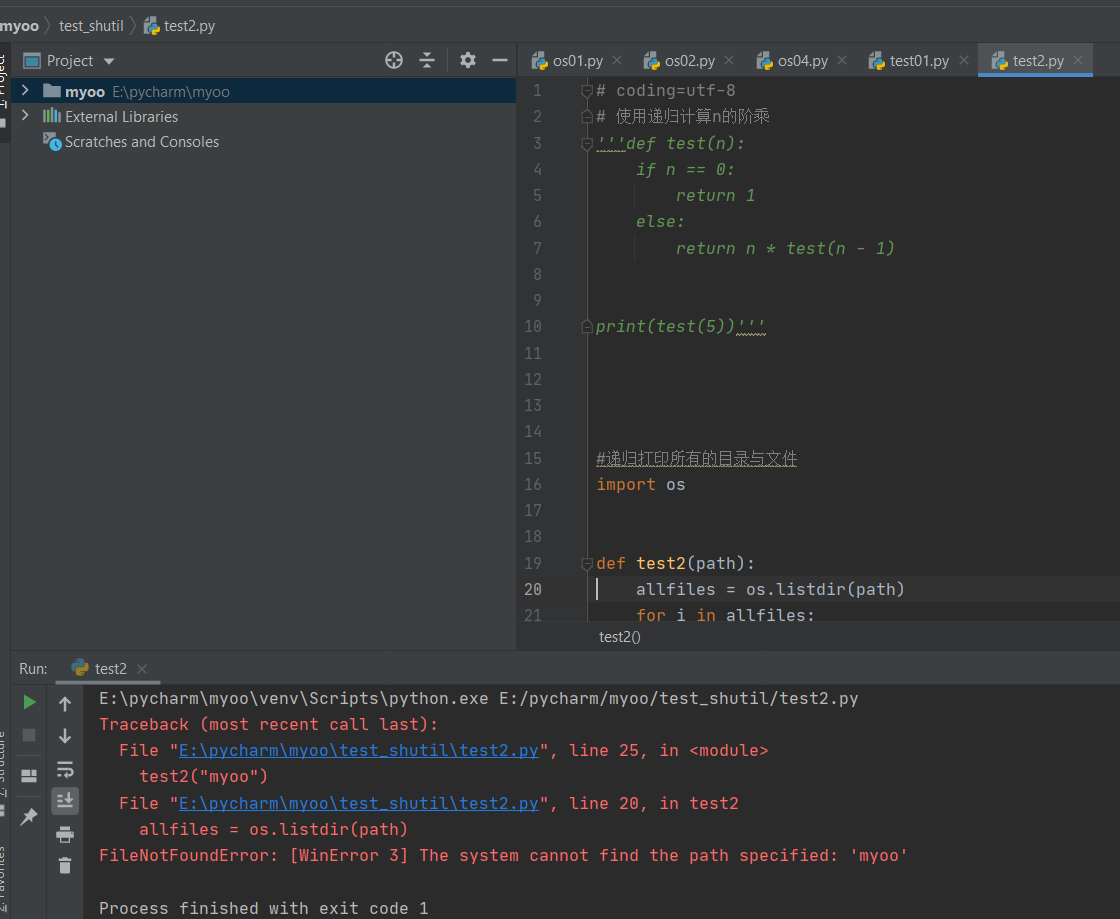Collapse the test2 function fold on line 19
This screenshot has height=919, width=1120.
pos(586,563)
